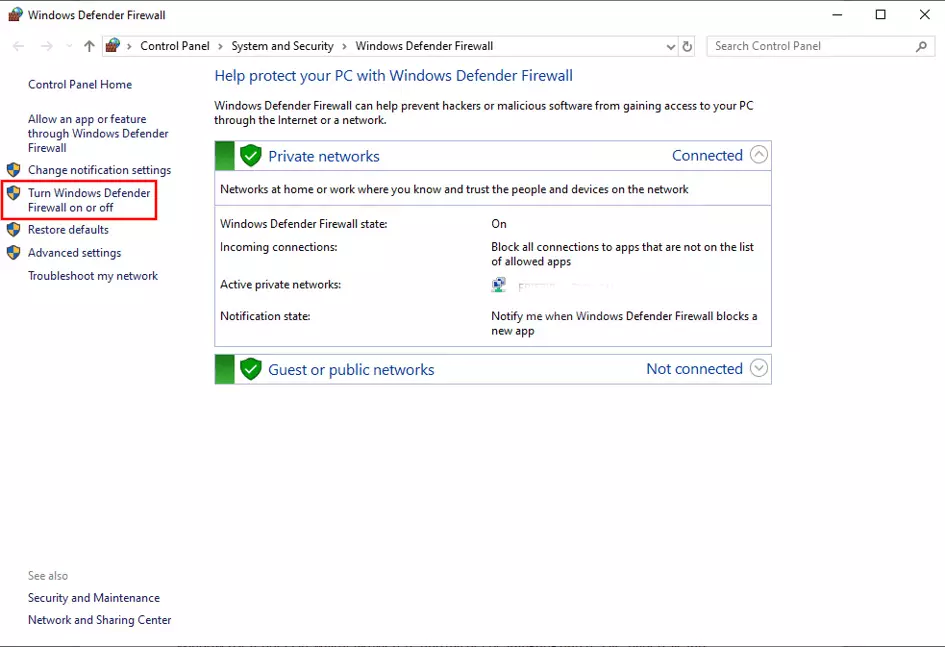Select Control Panel in the breadcrumb path
945x647 pixels.
[x=174, y=46]
